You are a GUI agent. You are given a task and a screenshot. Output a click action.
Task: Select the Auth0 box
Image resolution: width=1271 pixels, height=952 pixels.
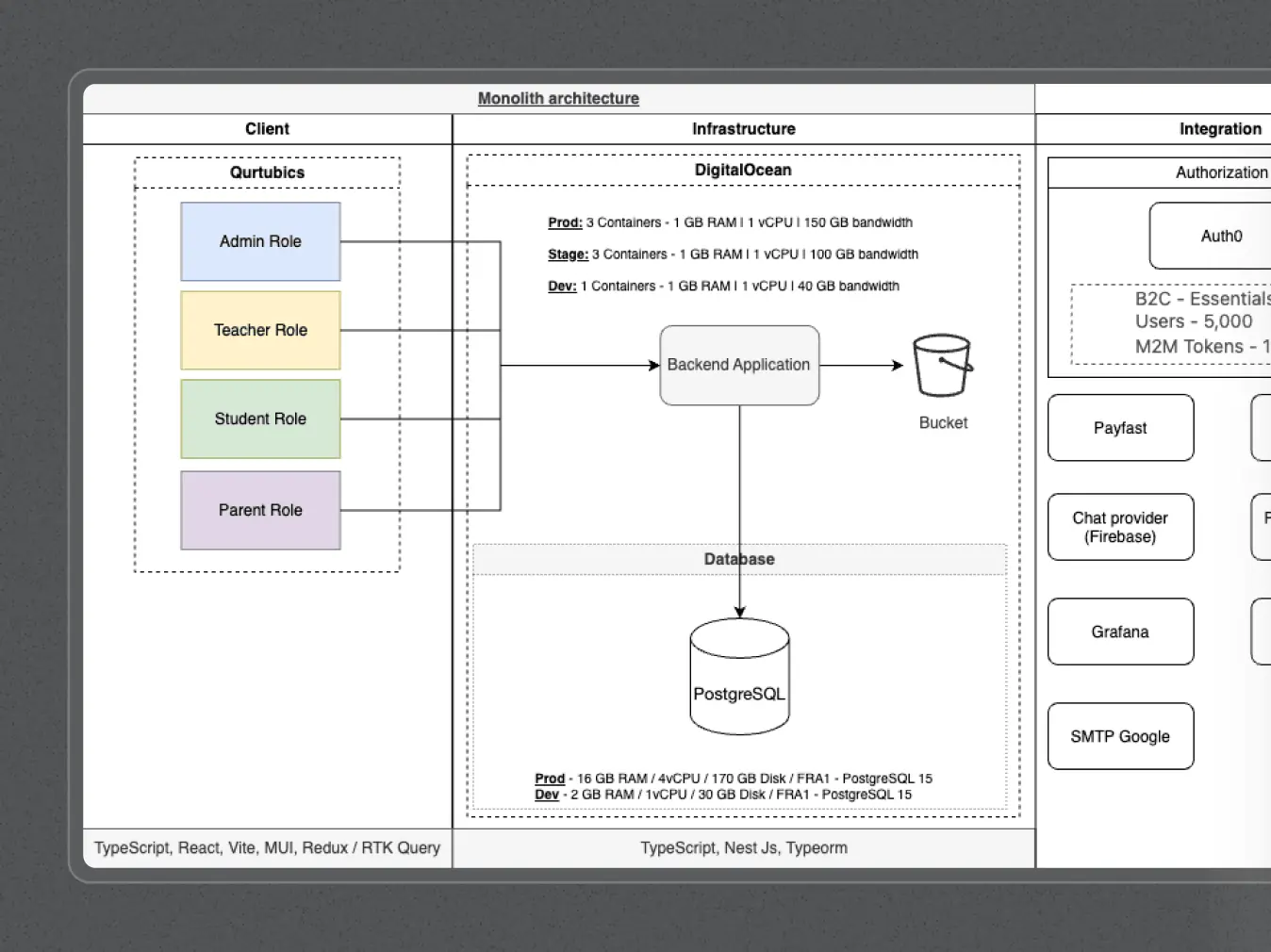[1220, 236]
